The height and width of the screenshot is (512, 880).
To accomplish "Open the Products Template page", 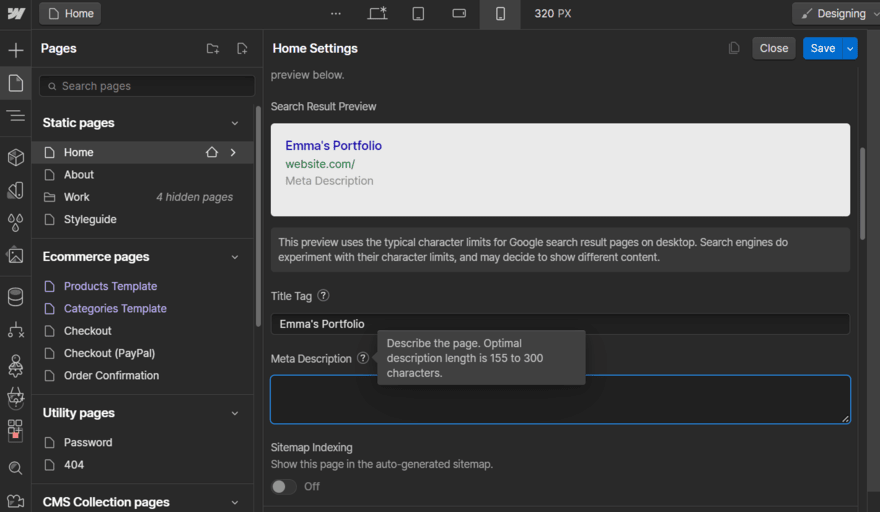I will pos(110,286).
